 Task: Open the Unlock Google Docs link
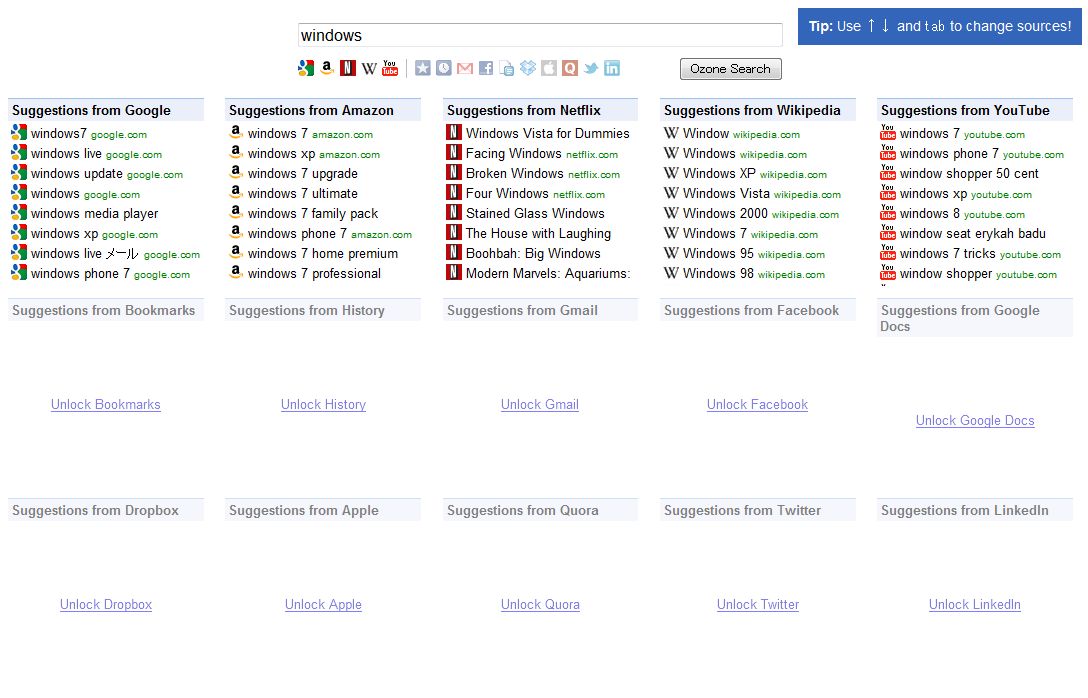(975, 420)
